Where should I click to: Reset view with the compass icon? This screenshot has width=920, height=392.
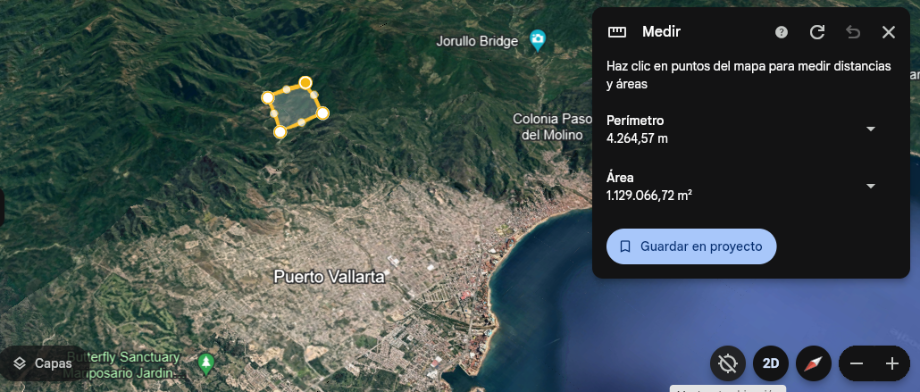tap(813, 364)
